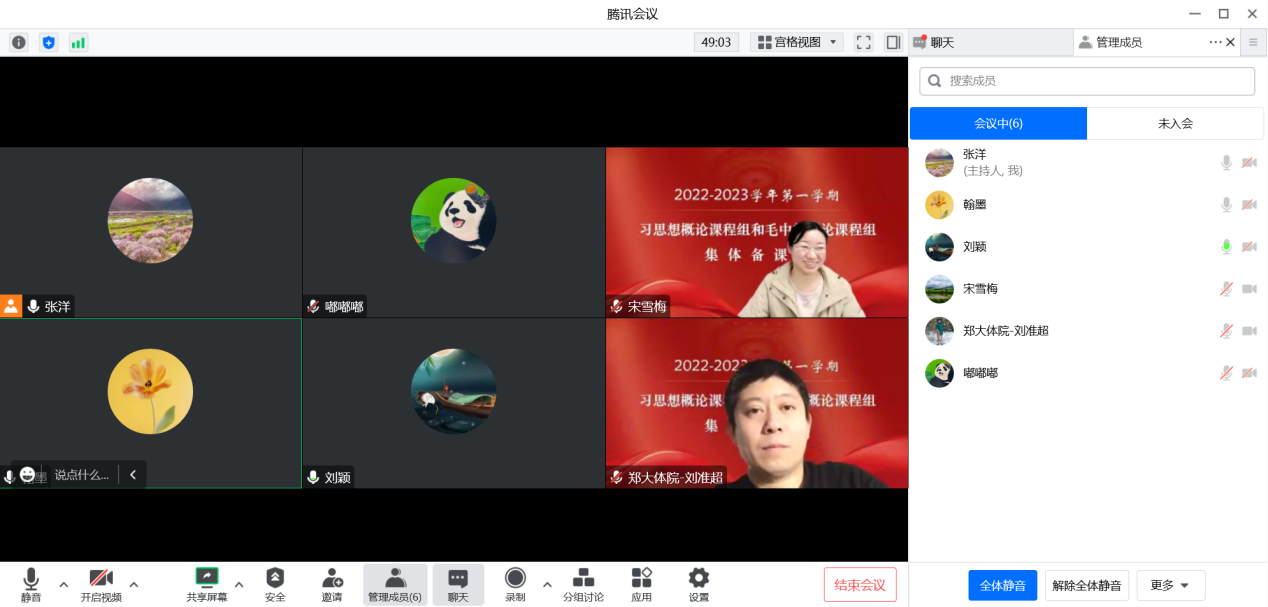Select member 翰墨 in the list
This screenshot has height=607, width=1268.
(1087, 204)
